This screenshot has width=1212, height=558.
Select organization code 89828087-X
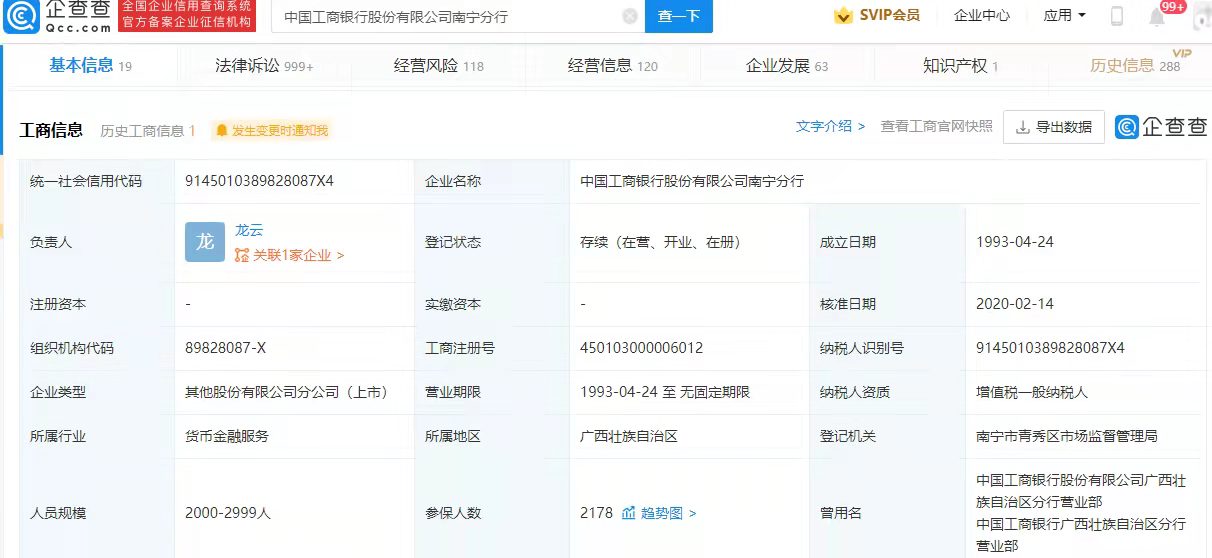click(225, 348)
